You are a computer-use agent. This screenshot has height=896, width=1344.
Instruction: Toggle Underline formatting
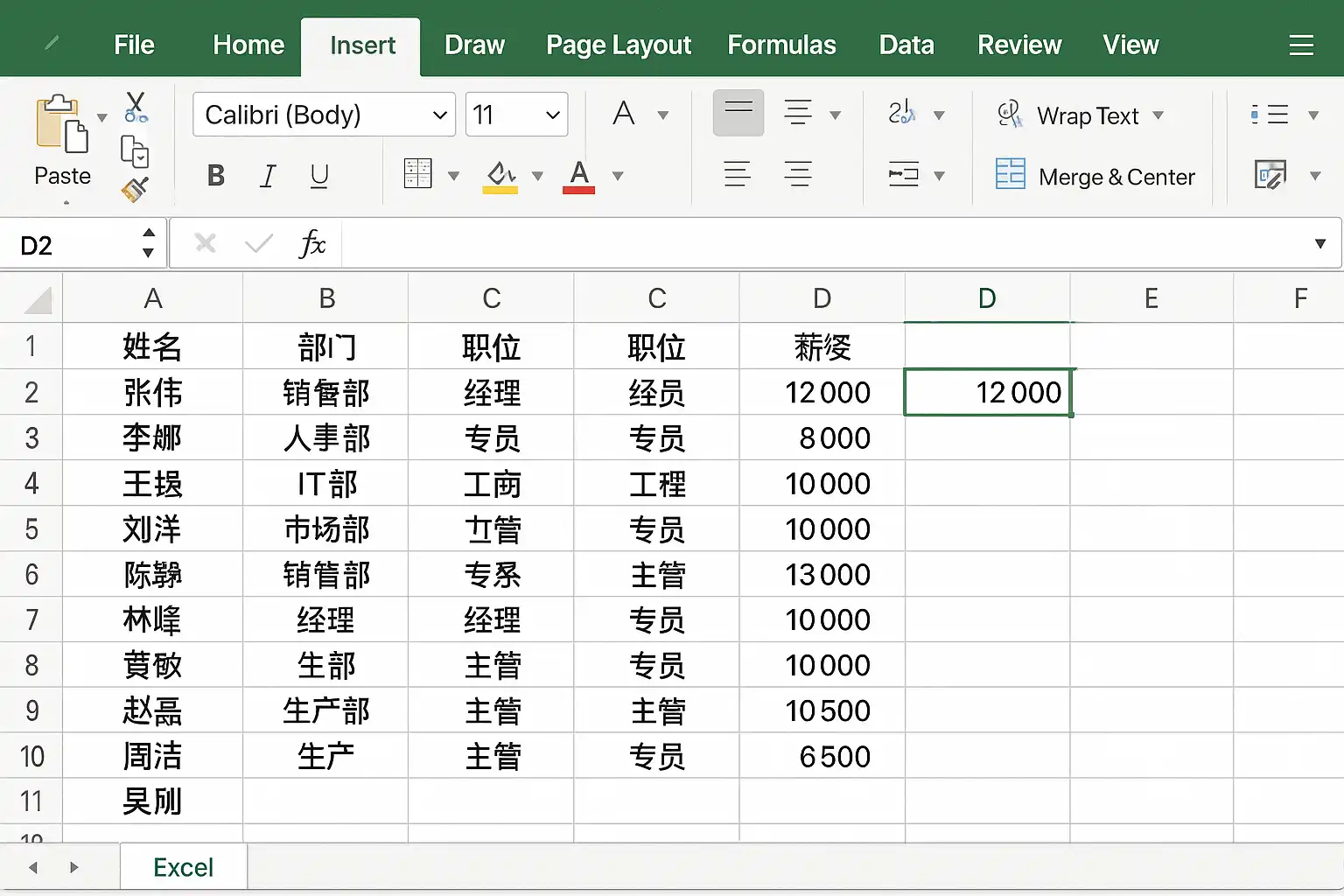319,176
